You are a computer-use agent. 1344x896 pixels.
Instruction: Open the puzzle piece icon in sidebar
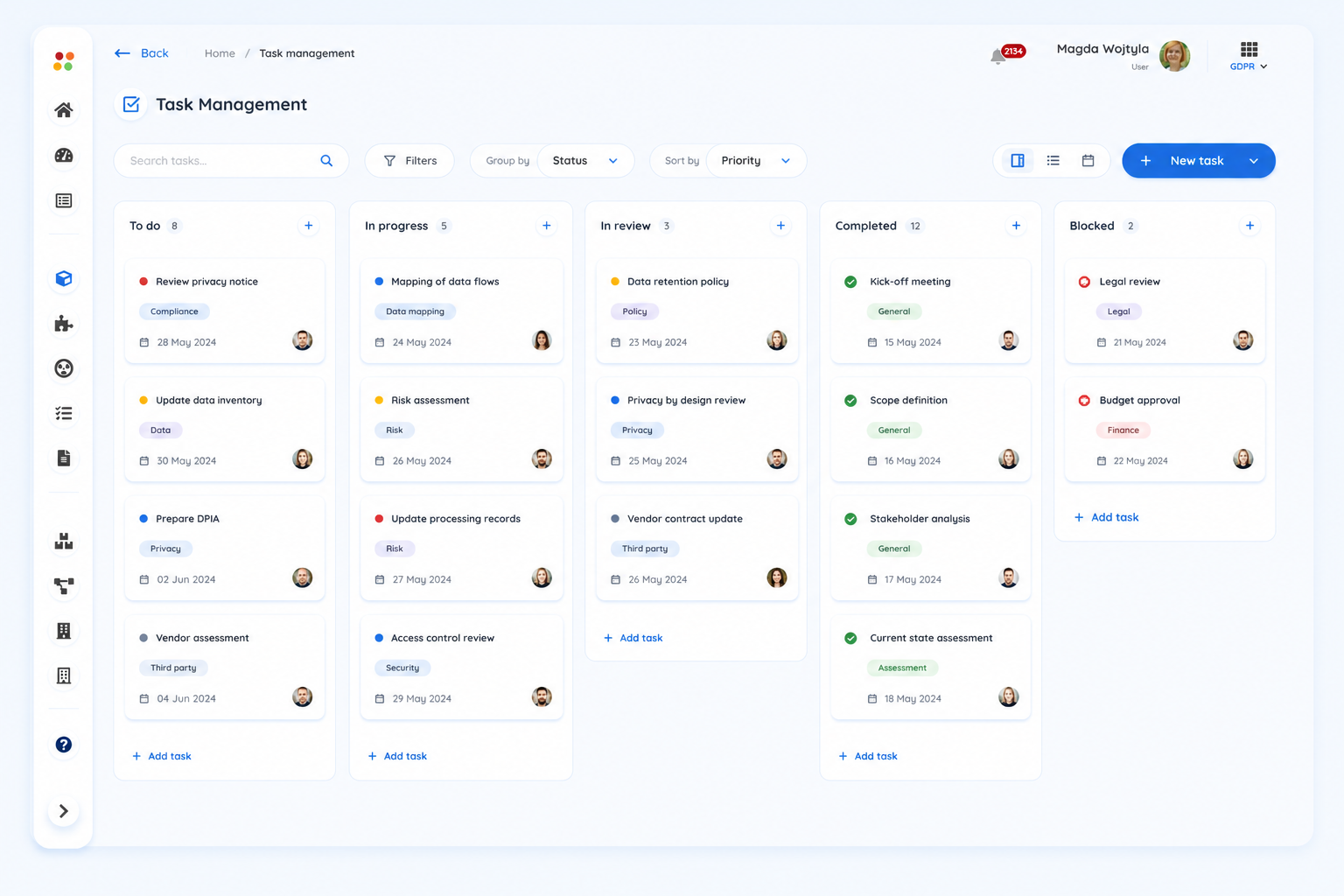(64, 324)
